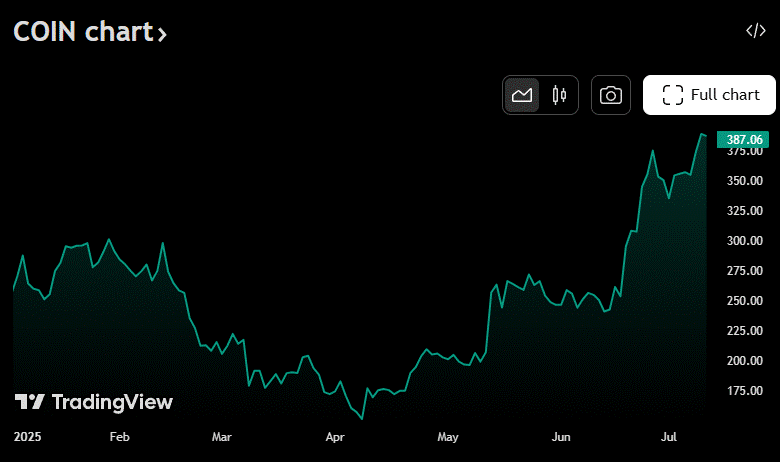Click the 275.00 price axis label
The height and width of the screenshot is (462, 780).
tap(745, 271)
